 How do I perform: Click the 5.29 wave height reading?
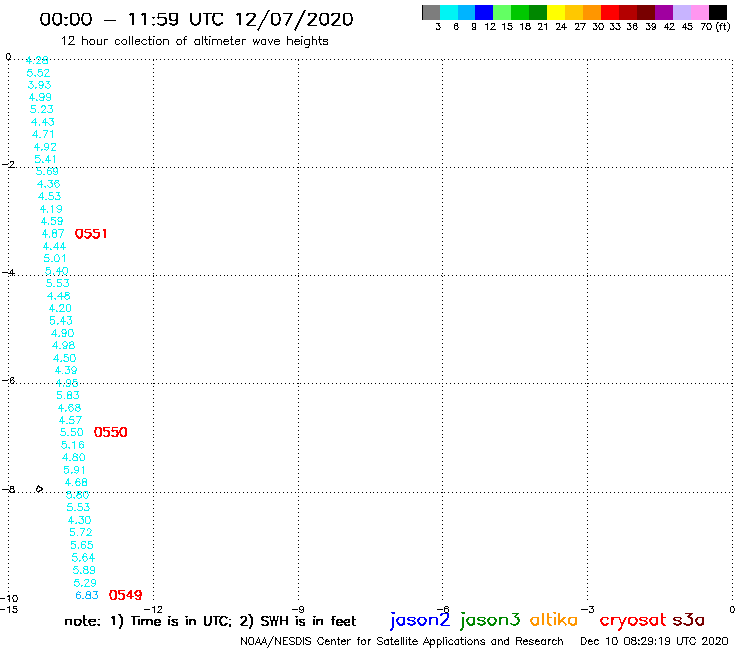(85, 582)
